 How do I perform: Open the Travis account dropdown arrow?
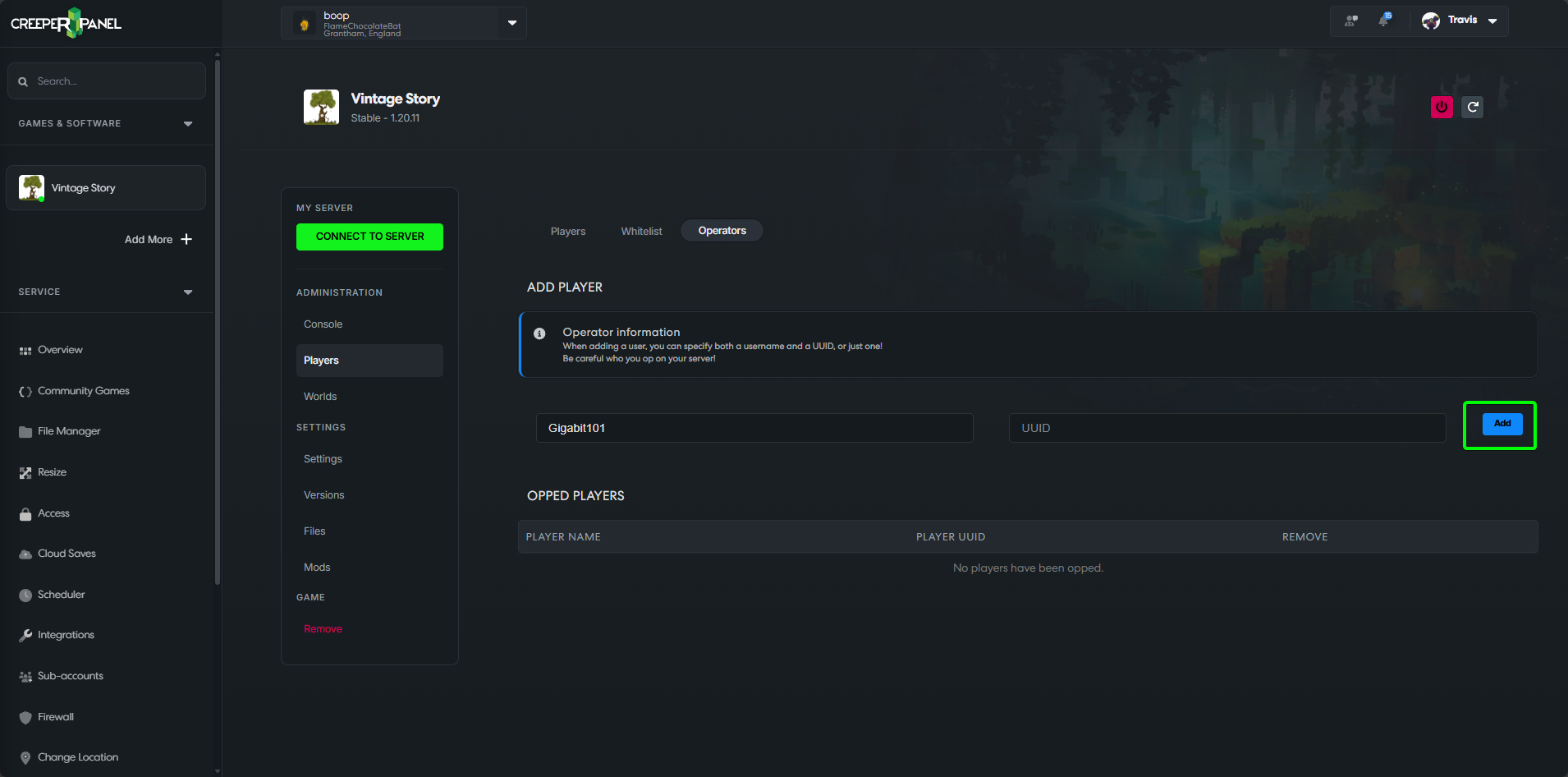coord(1492,21)
